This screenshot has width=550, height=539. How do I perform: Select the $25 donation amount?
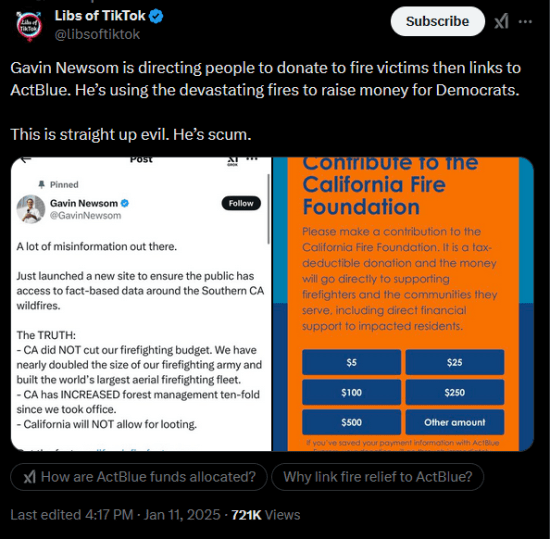(455, 362)
